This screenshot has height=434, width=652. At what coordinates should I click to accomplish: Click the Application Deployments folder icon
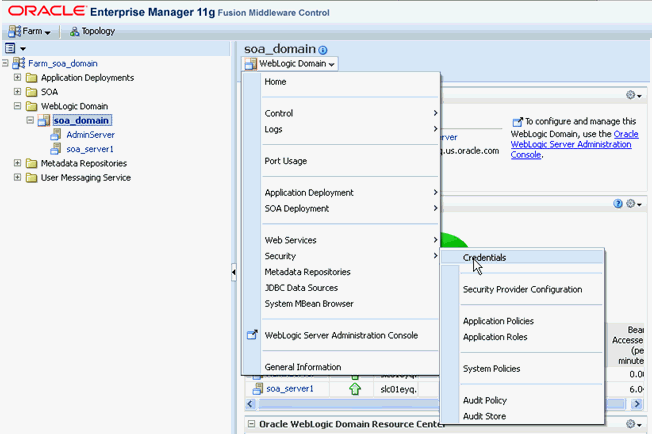(31, 78)
